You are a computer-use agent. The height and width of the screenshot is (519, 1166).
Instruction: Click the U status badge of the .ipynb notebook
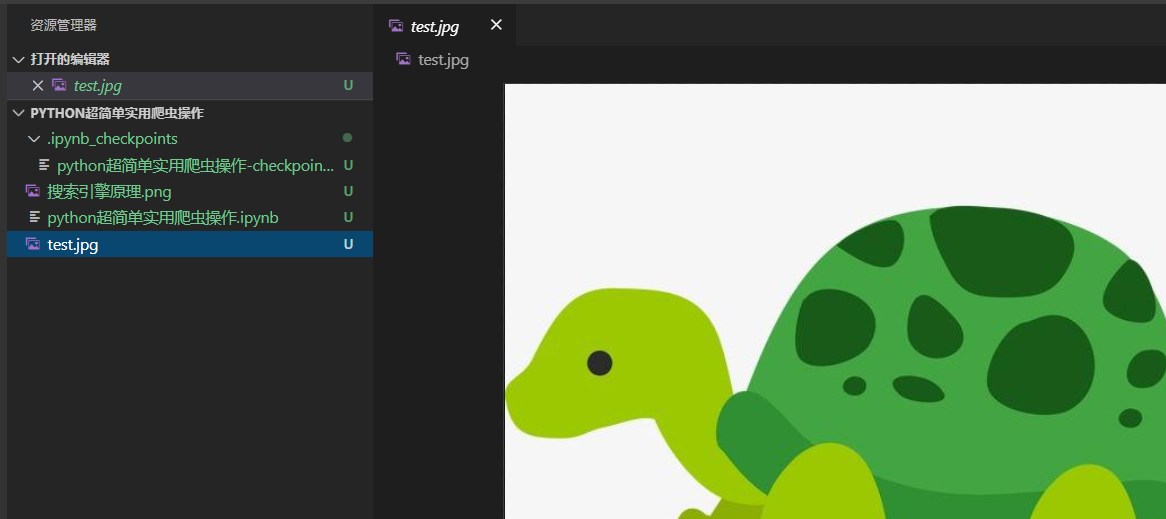tap(348, 217)
